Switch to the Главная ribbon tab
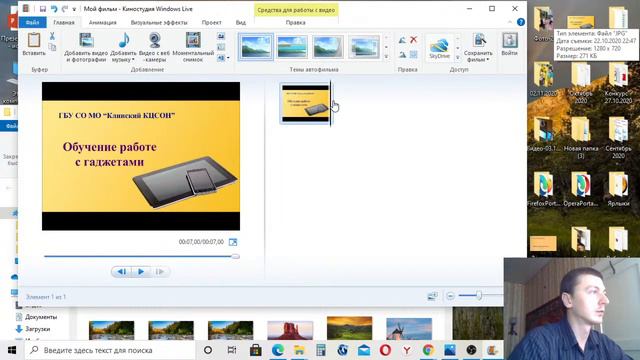The width and height of the screenshot is (640, 360). pyautogui.click(x=64, y=22)
